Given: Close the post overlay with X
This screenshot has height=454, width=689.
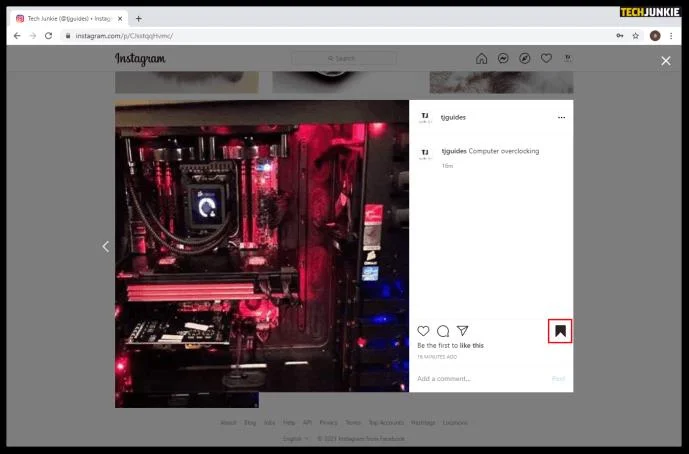Looking at the screenshot, I should (x=666, y=61).
